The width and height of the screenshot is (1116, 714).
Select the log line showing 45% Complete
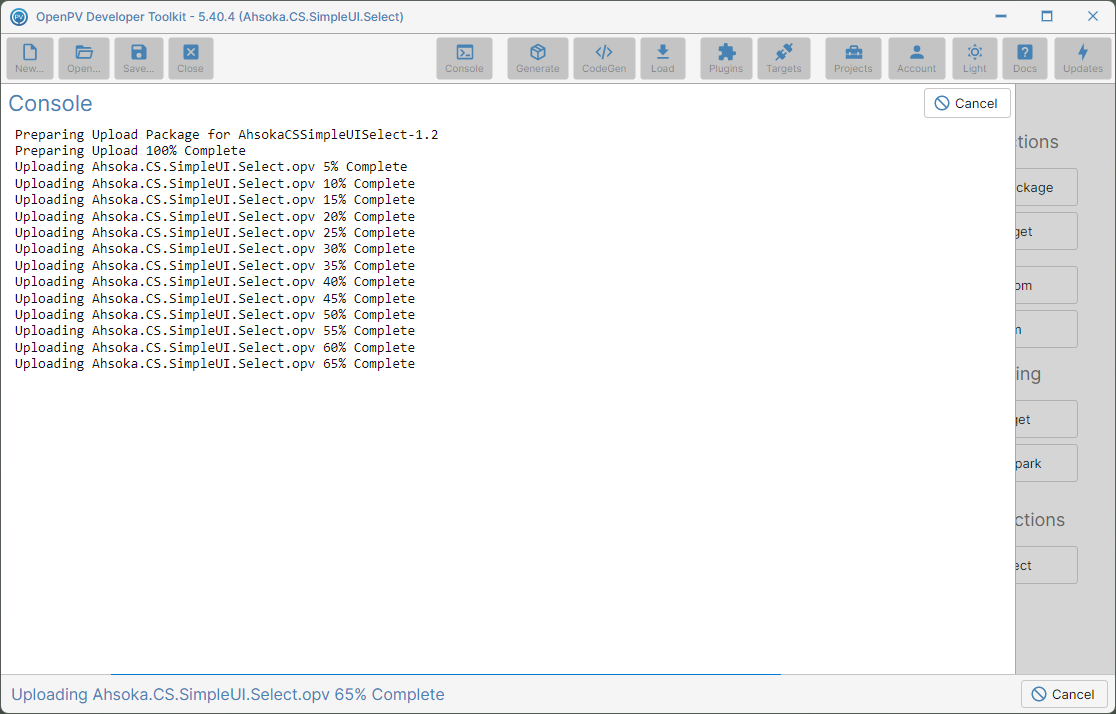click(215, 298)
